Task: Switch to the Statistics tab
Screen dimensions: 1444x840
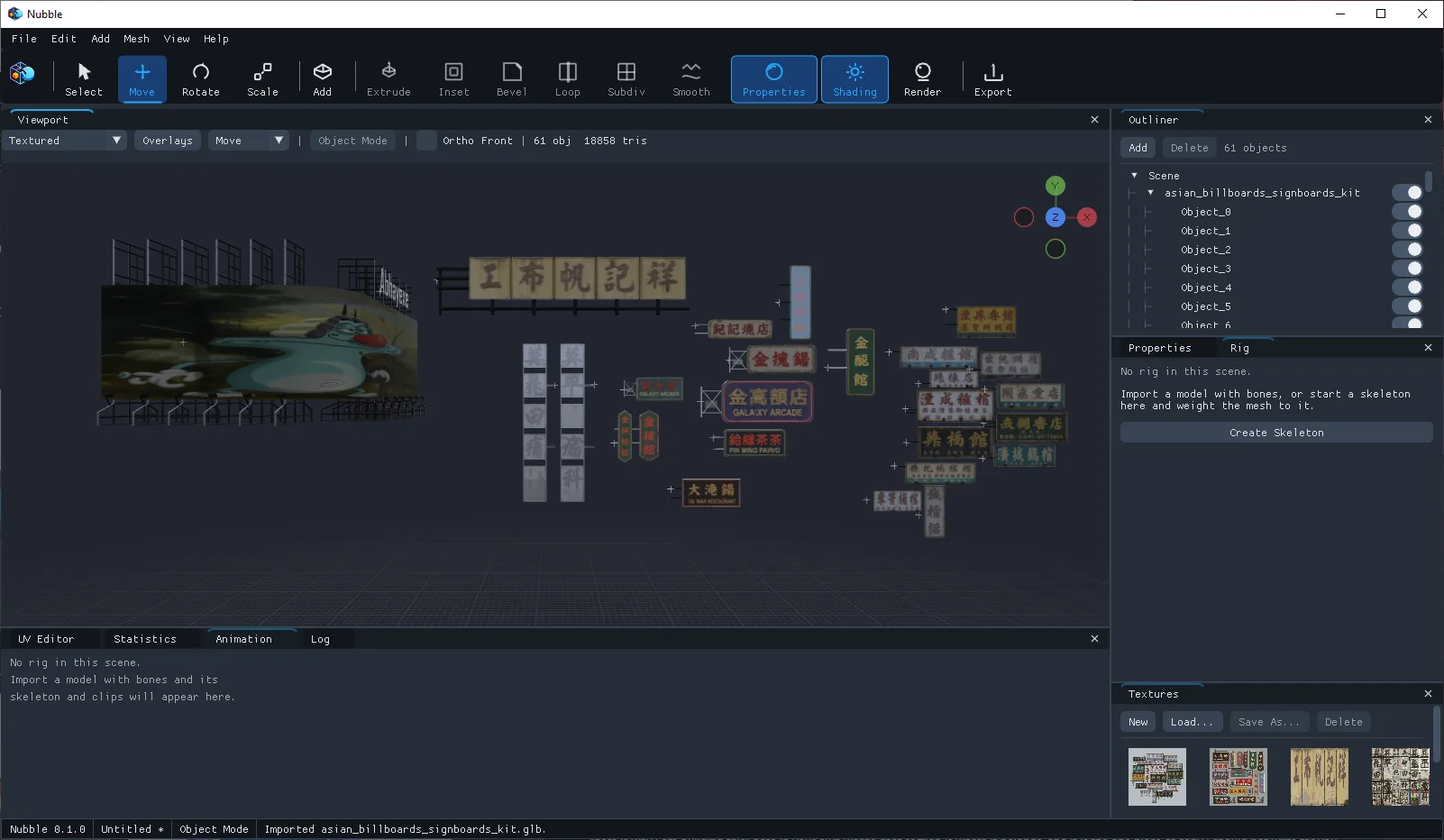Action: point(145,639)
